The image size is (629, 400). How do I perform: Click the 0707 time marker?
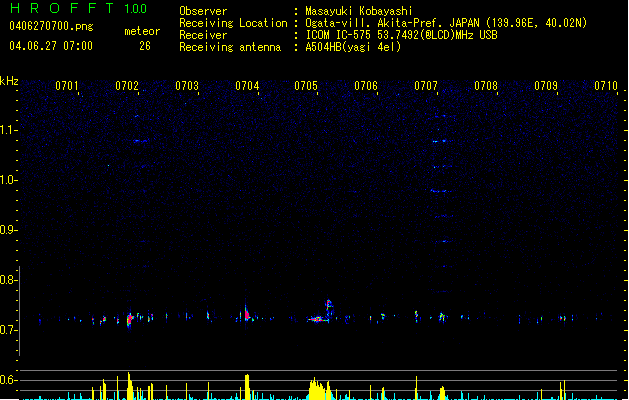(x=426, y=86)
